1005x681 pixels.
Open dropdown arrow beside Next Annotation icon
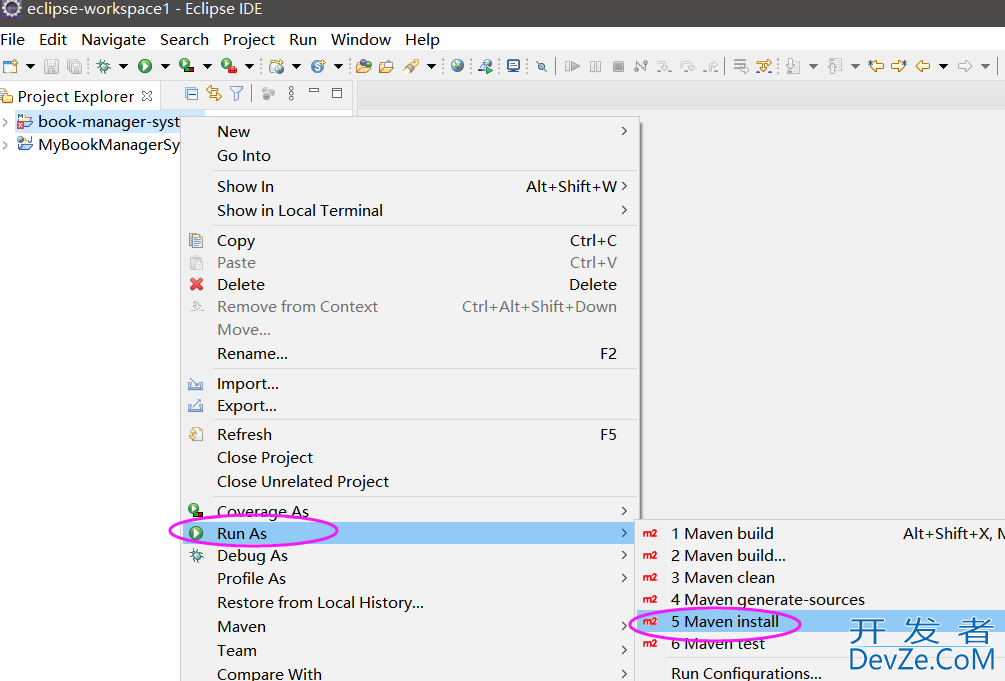click(813, 66)
